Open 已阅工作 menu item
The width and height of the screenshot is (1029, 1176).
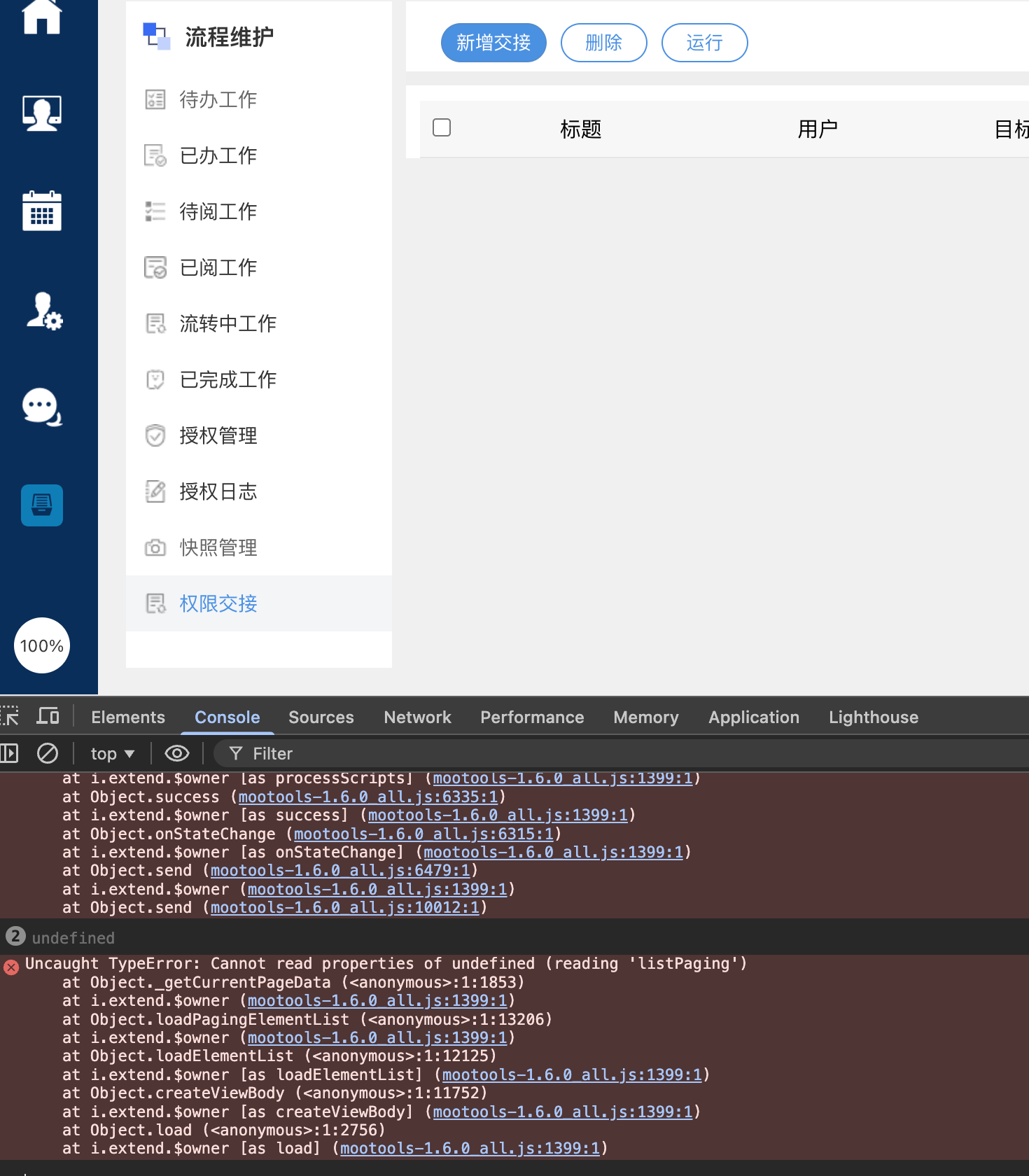coord(259,267)
